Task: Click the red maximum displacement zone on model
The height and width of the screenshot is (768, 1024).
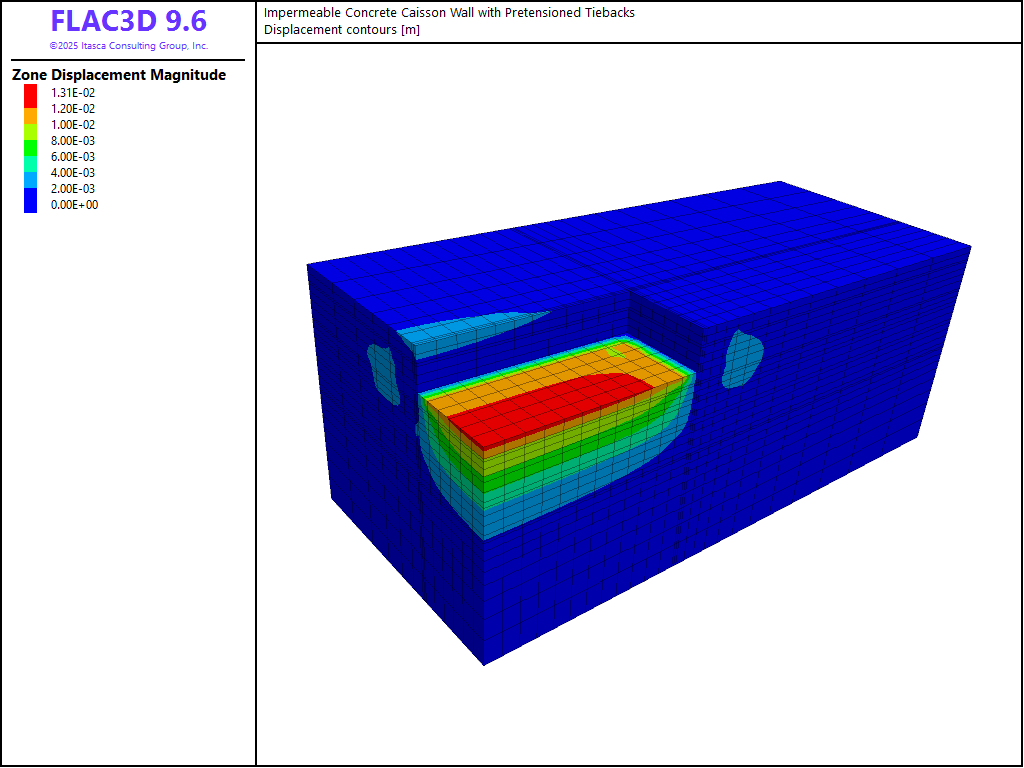Action: [540, 410]
